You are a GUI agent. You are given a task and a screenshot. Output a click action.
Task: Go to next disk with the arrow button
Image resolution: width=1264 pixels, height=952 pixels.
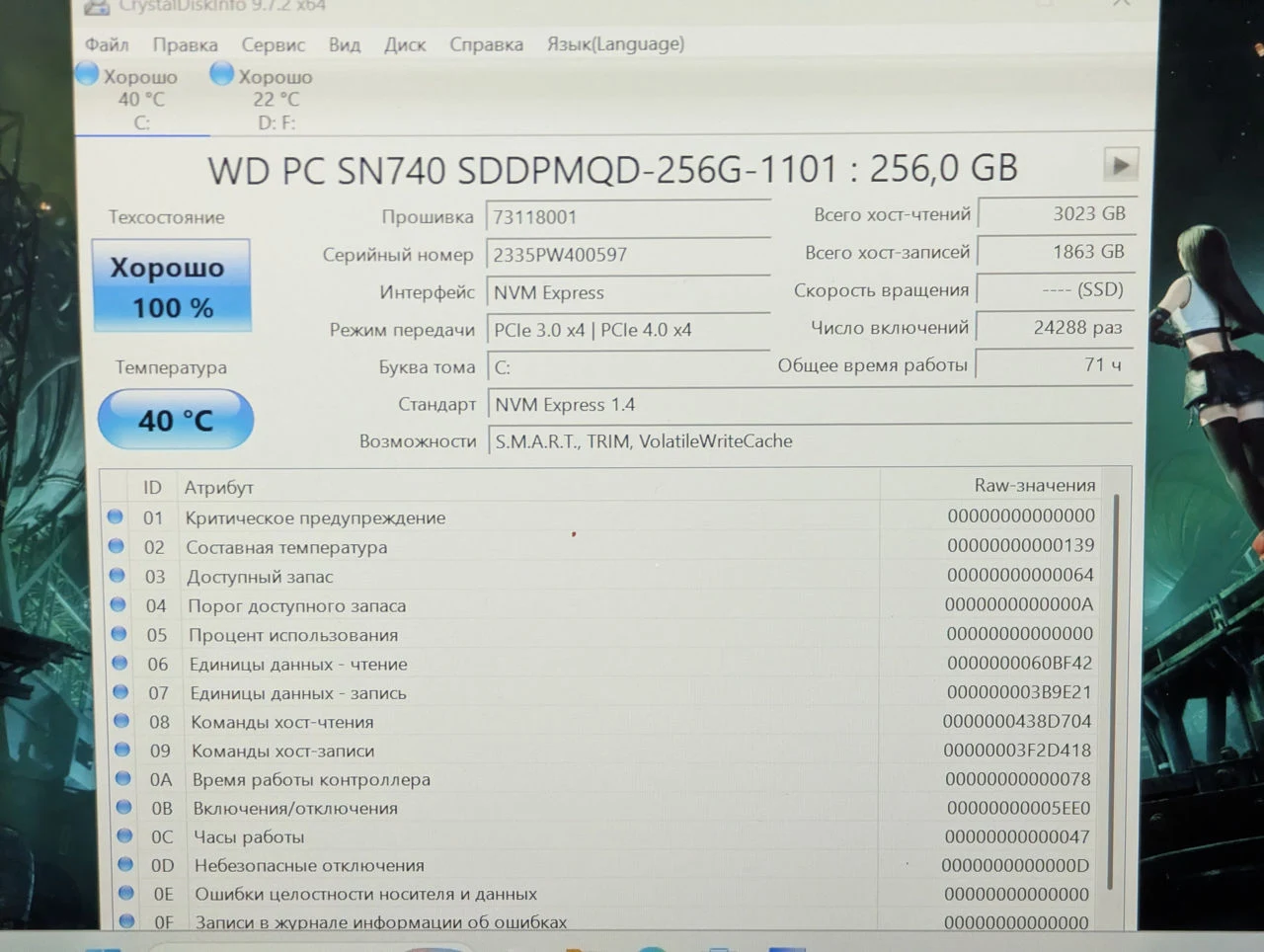point(1121,165)
